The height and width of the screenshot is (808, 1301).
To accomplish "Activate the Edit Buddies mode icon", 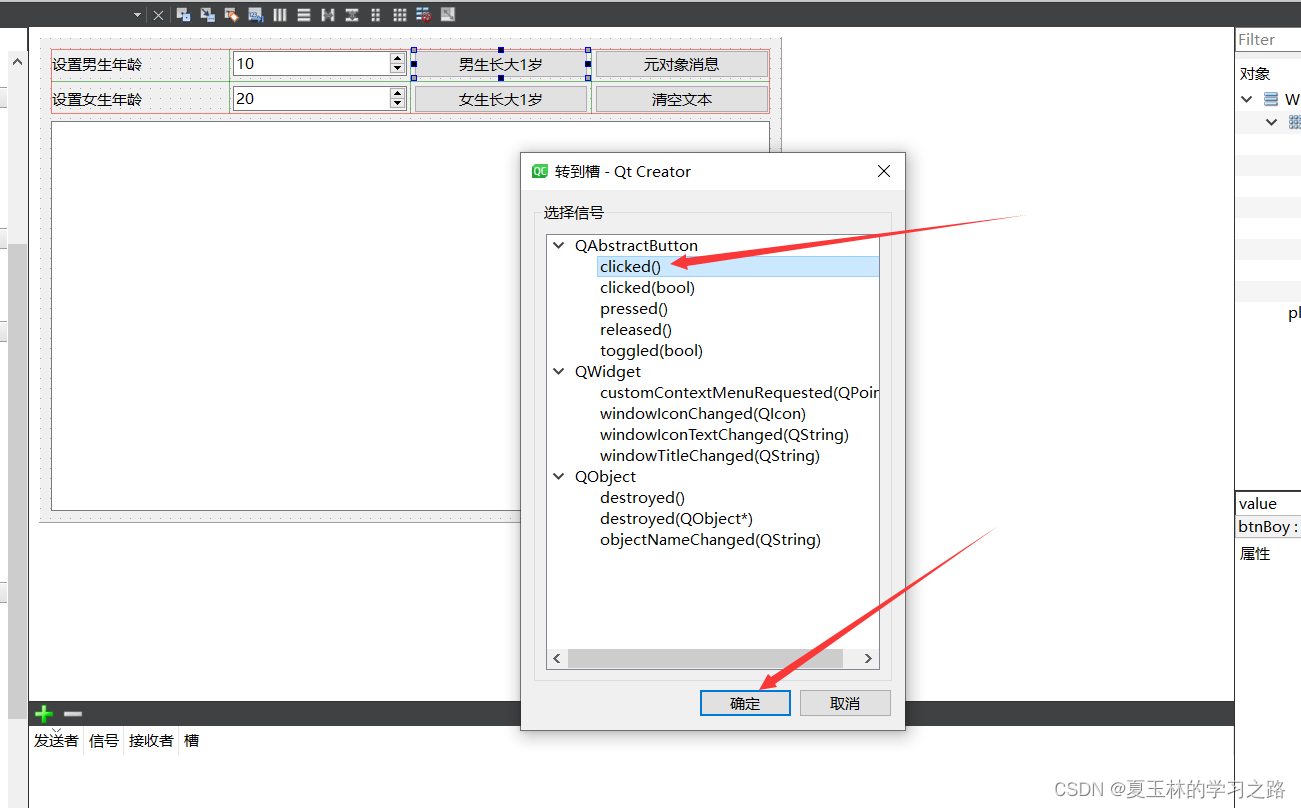I will (x=232, y=14).
